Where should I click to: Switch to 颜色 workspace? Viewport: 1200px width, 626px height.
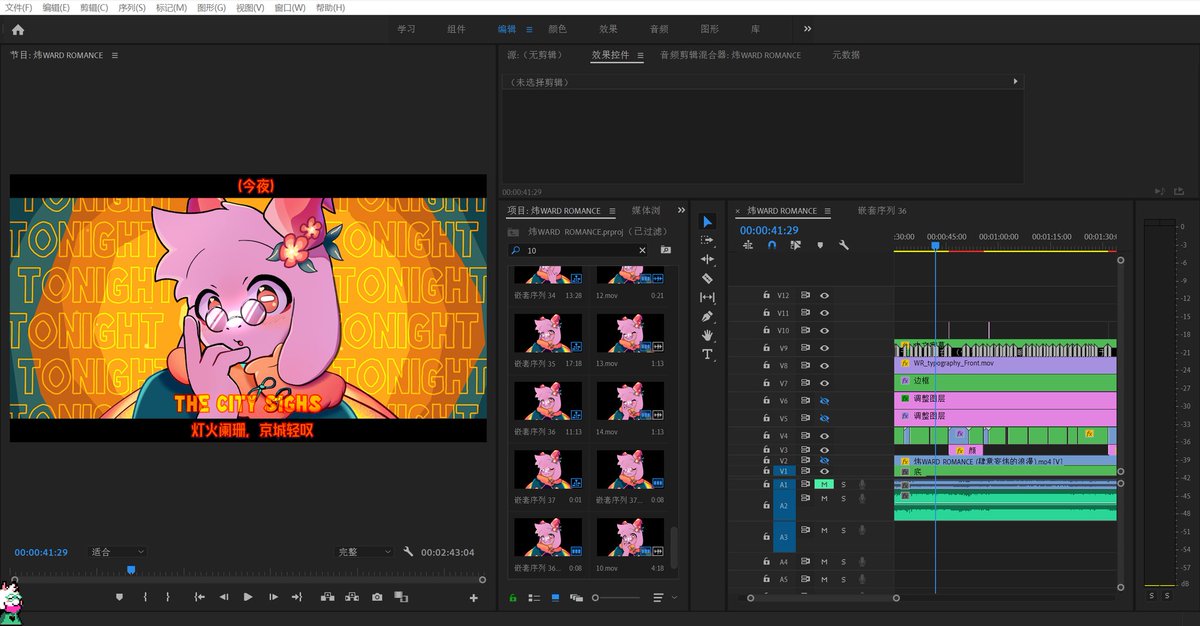coord(557,29)
